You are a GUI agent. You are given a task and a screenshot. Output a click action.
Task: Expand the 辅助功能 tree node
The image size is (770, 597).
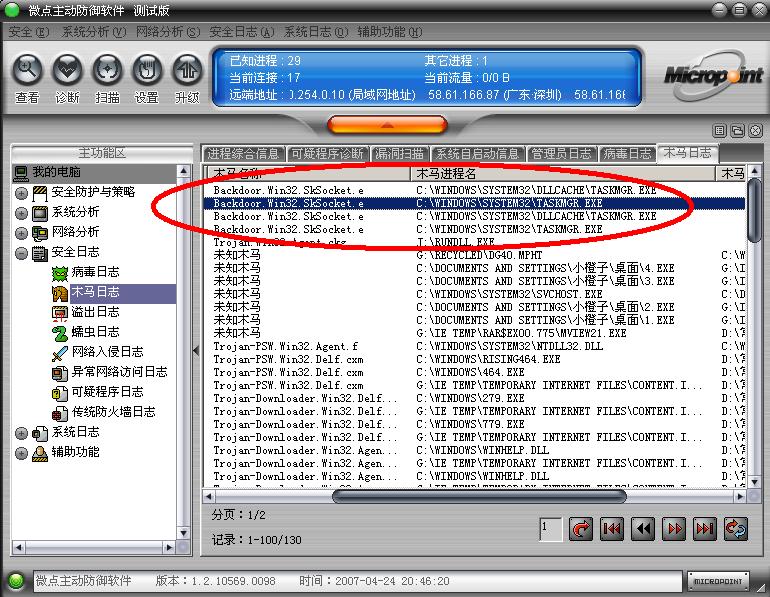point(21,453)
